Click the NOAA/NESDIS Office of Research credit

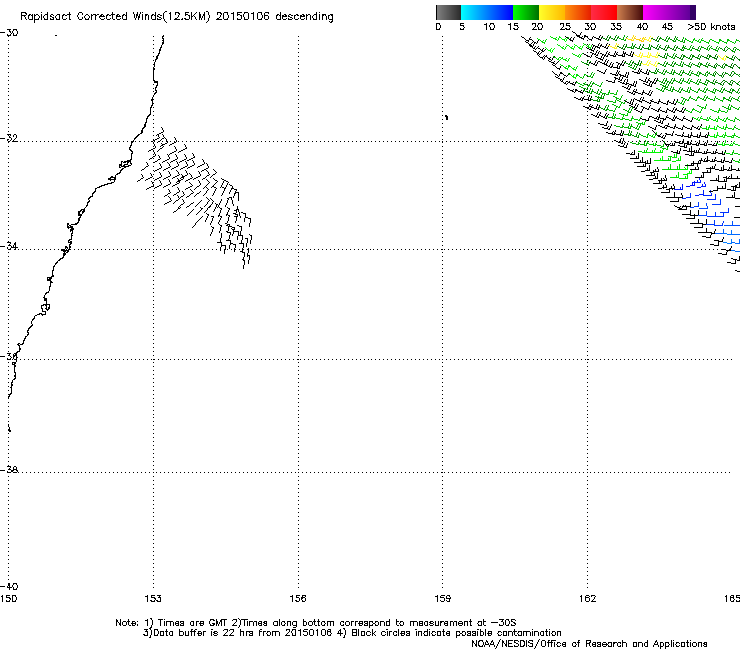point(589,644)
